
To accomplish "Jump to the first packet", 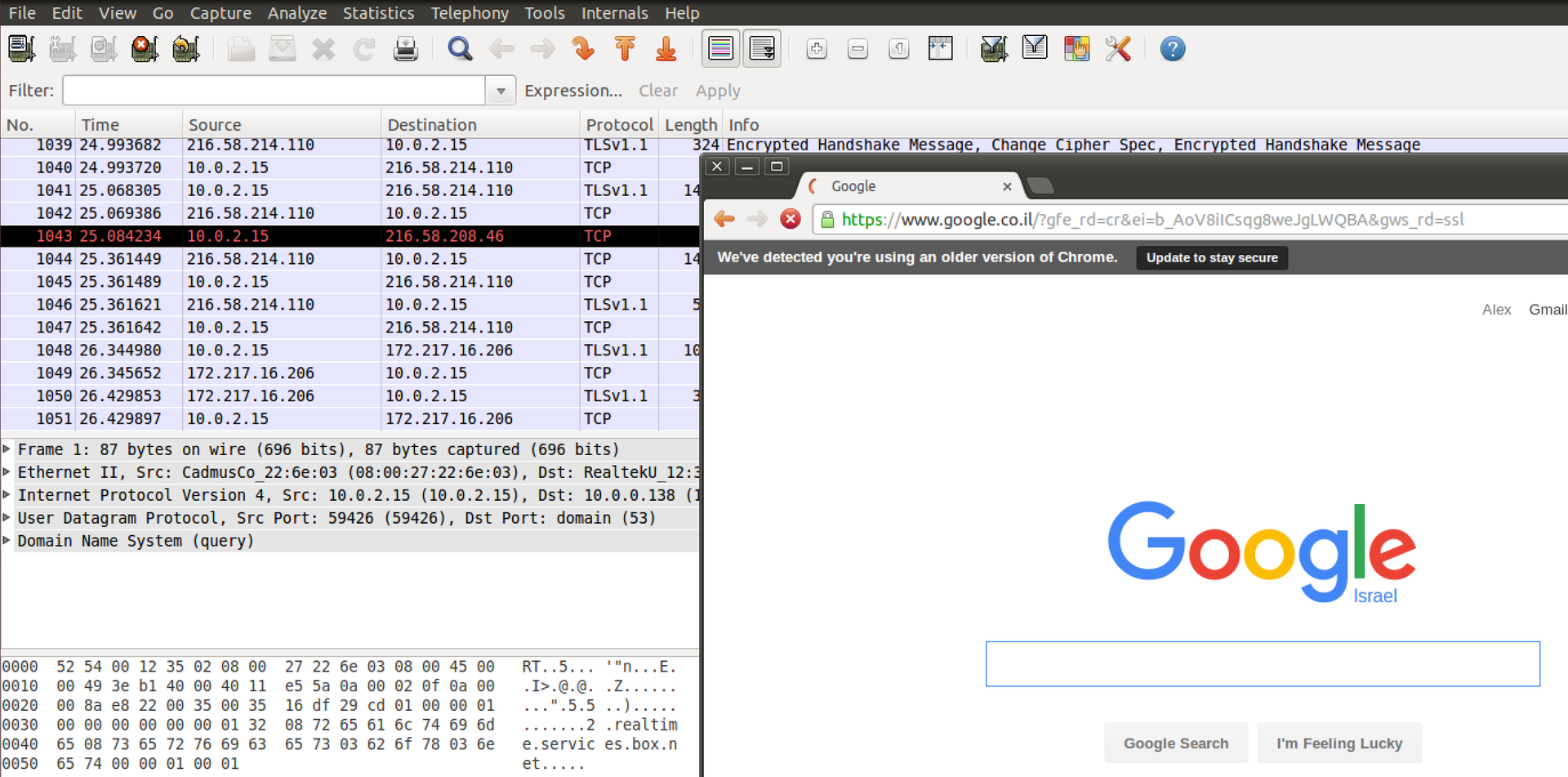I will (x=625, y=49).
